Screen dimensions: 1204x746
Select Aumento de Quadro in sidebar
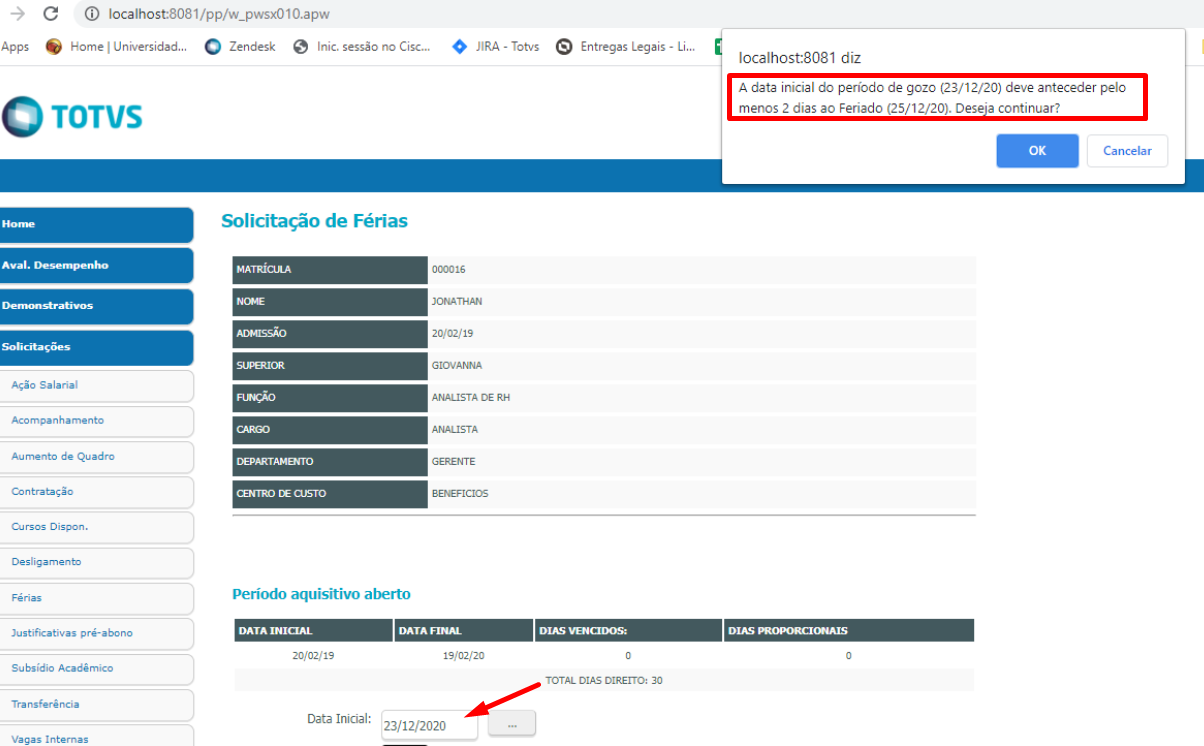[x=96, y=456]
